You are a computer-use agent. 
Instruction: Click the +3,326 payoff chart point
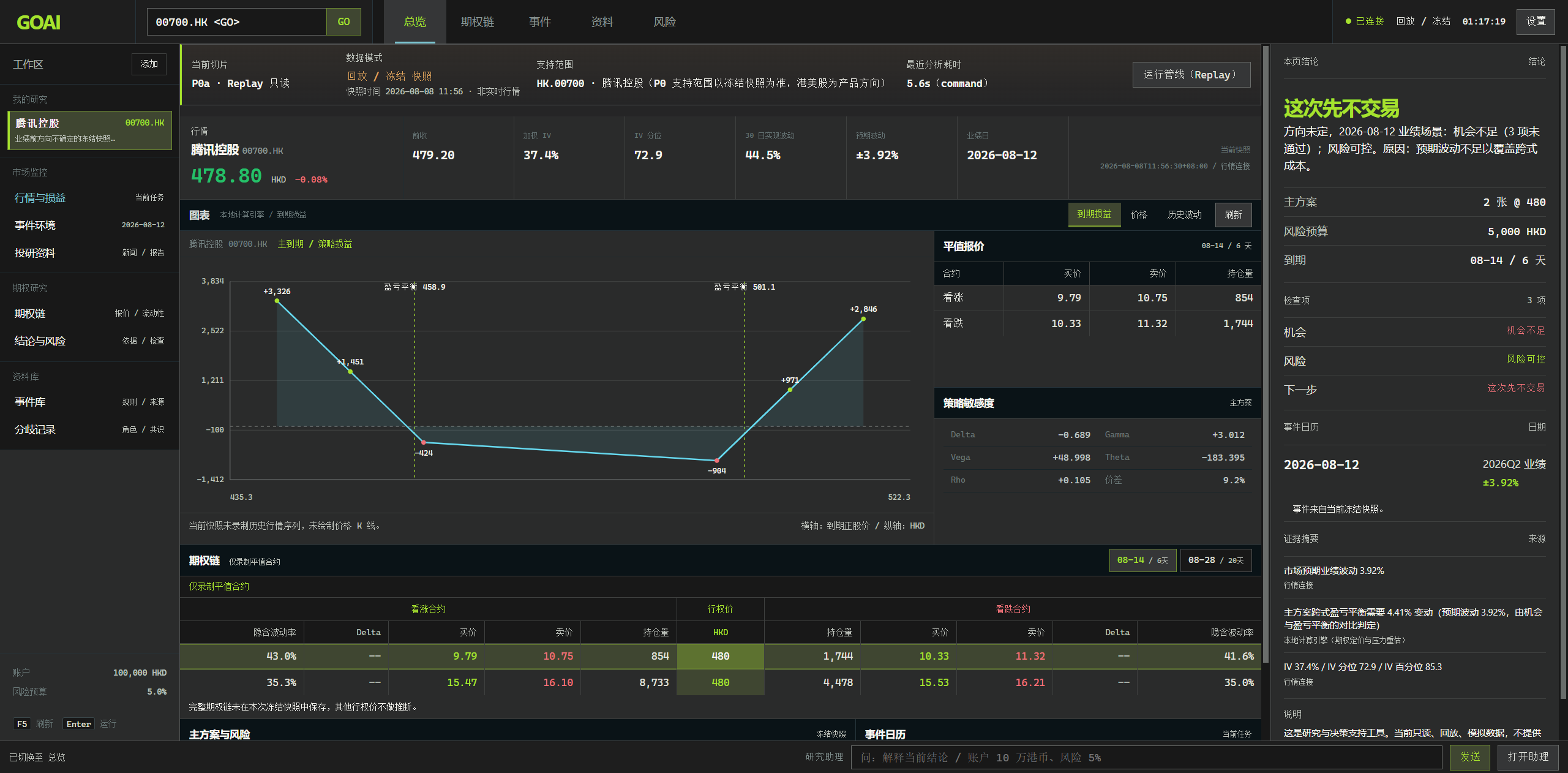tap(277, 300)
